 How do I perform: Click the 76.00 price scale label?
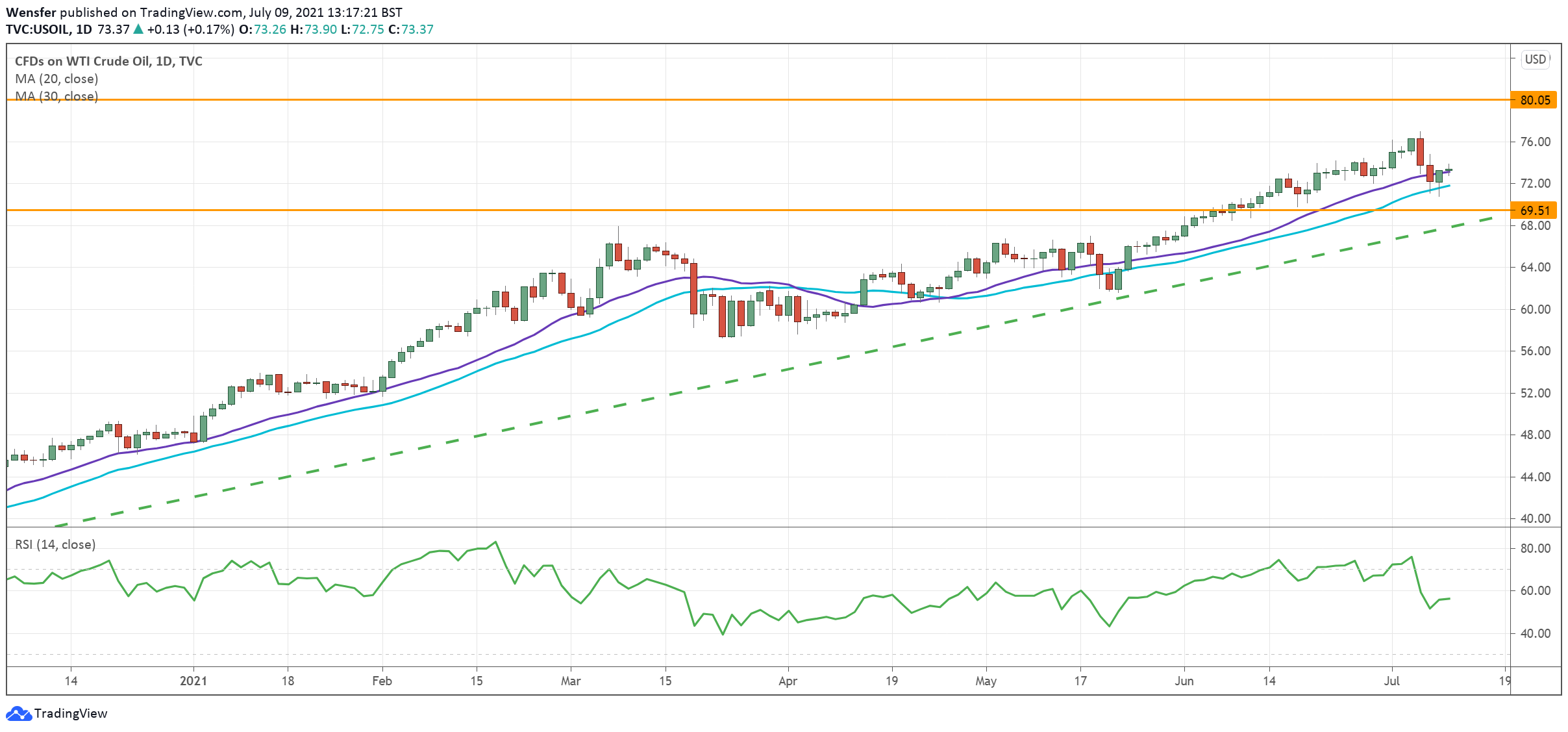tap(1535, 142)
